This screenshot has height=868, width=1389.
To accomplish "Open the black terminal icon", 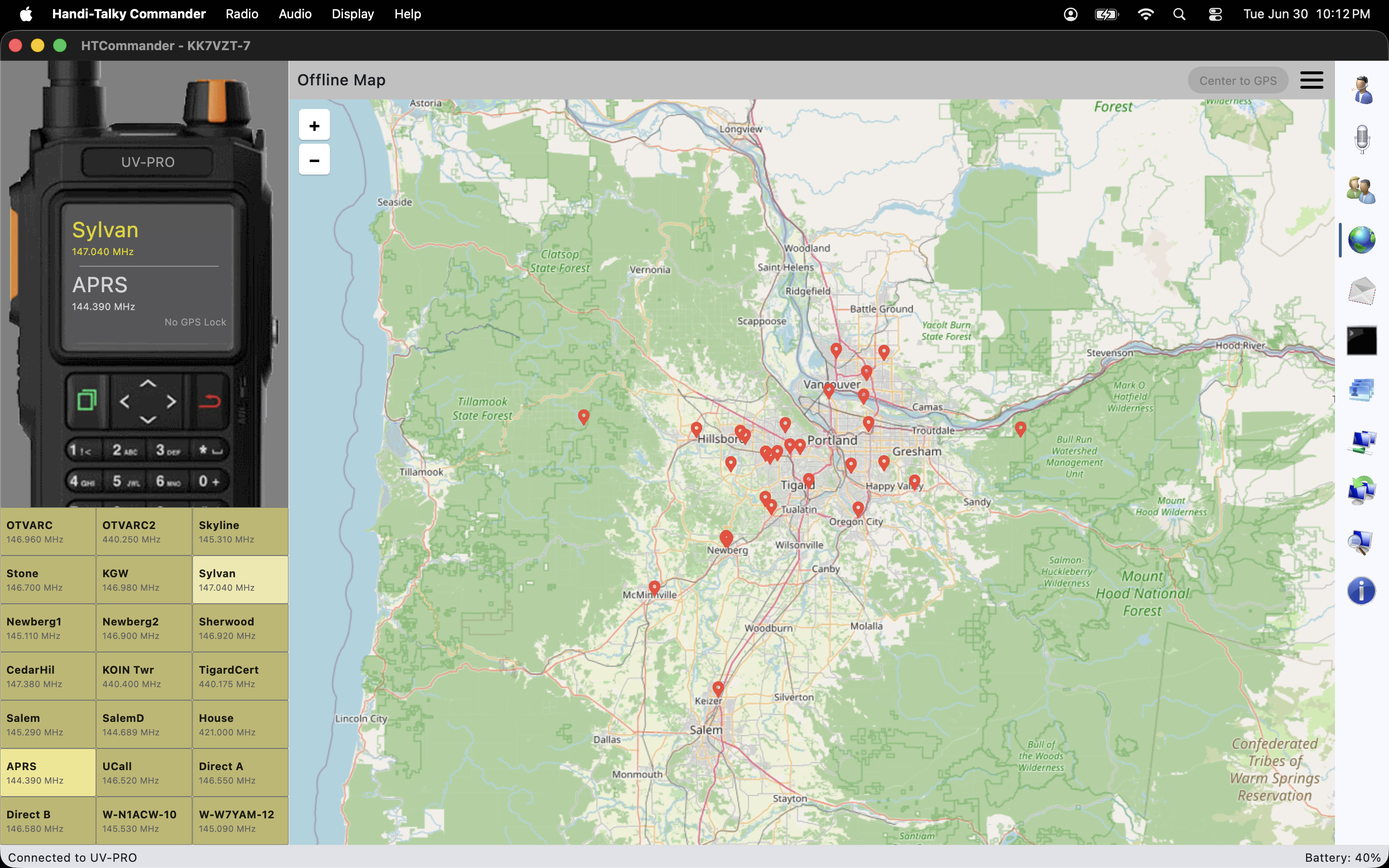I will (1362, 340).
